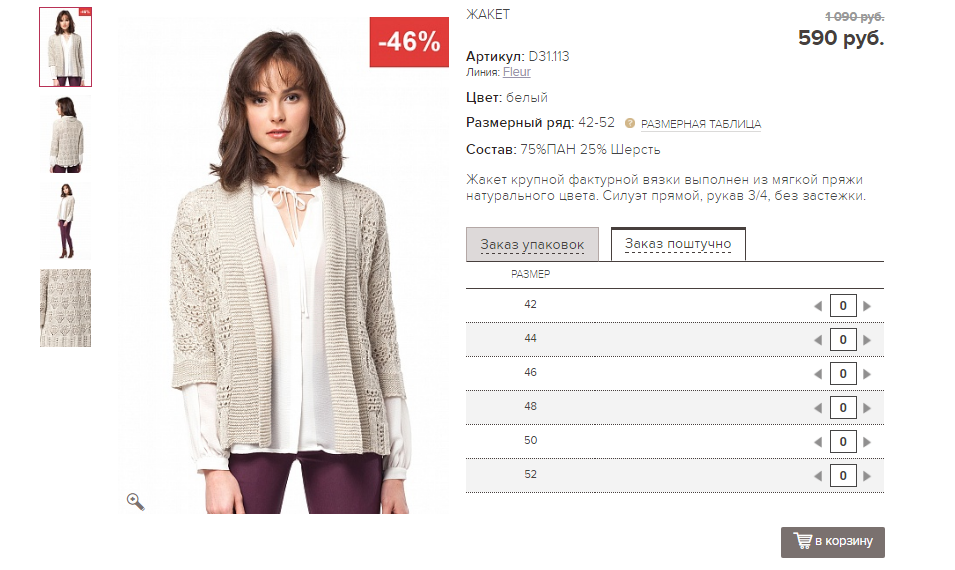The height and width of the screenshot is (570, 955).
Task: Increase quantity for size 52
Action: (x=867, y=476)
